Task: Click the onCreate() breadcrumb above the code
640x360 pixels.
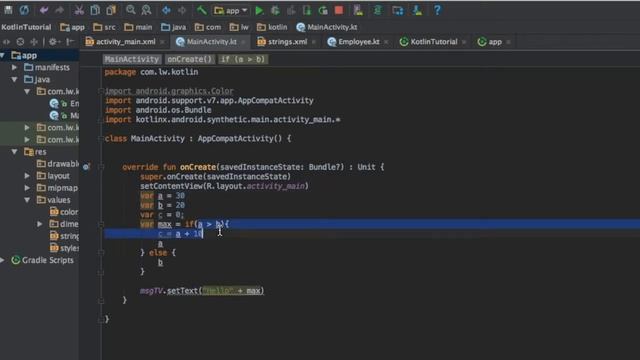Action: pos(190,59)
